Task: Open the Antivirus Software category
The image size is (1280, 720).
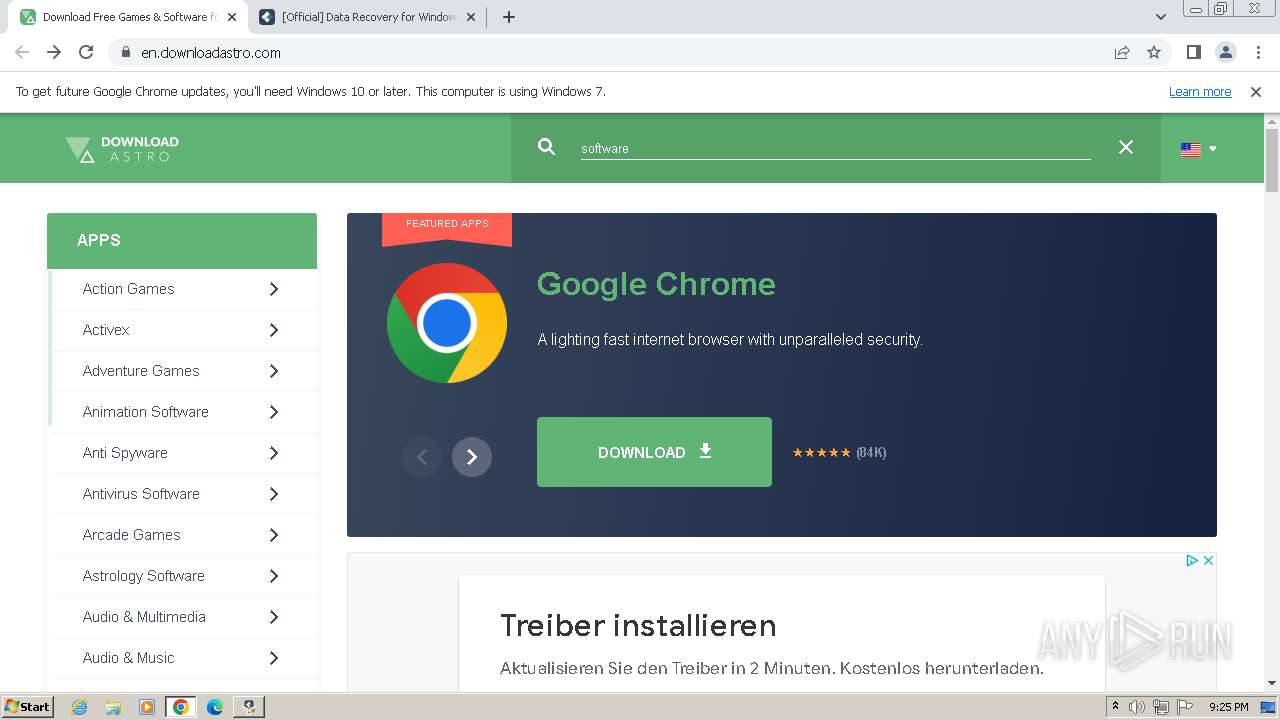Action: pyautogui.click(x=141, y=494)
